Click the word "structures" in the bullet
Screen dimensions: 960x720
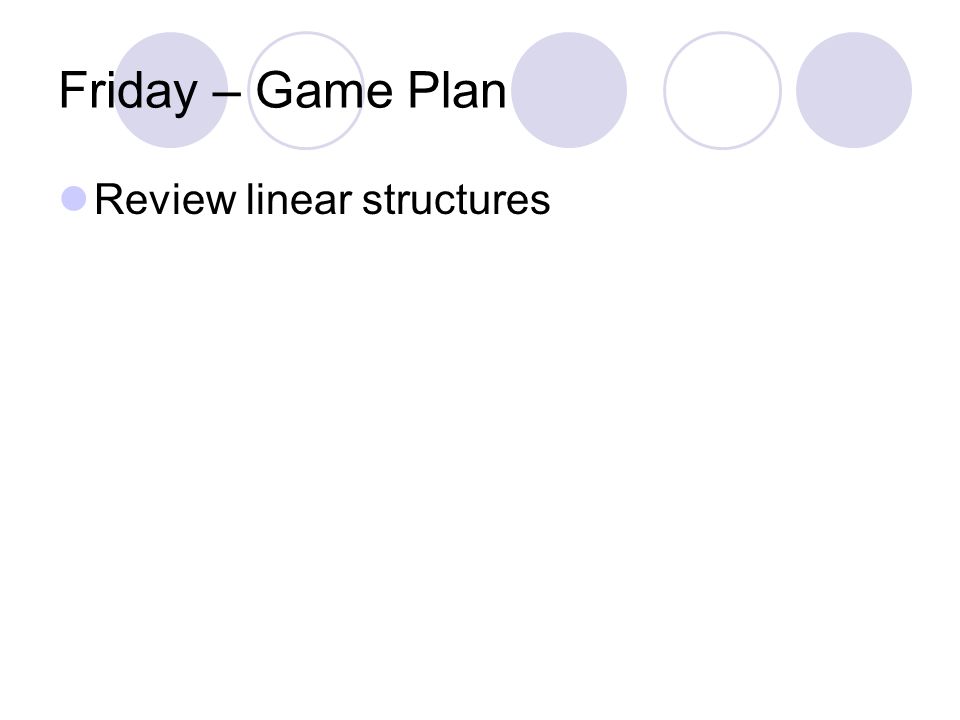(x=456, y=200)
